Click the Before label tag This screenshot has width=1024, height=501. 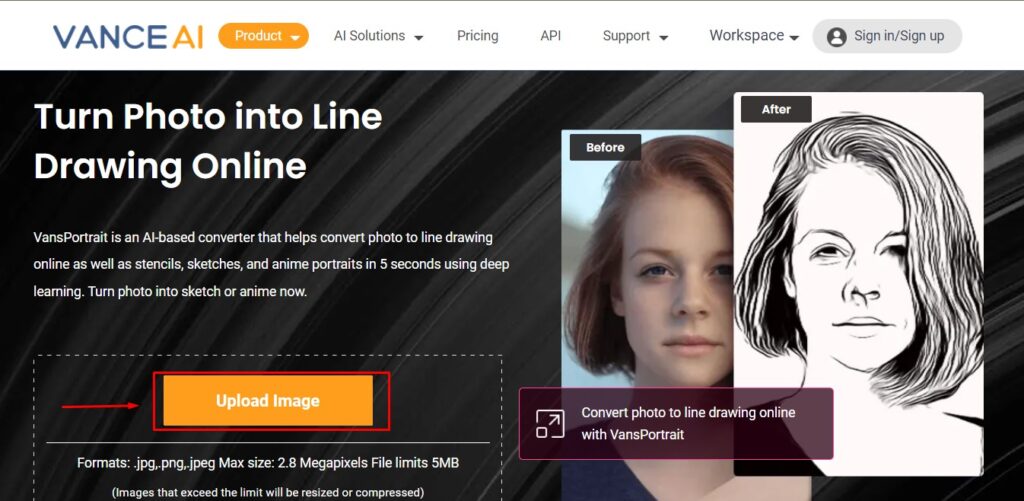click(x=605, y=147)
